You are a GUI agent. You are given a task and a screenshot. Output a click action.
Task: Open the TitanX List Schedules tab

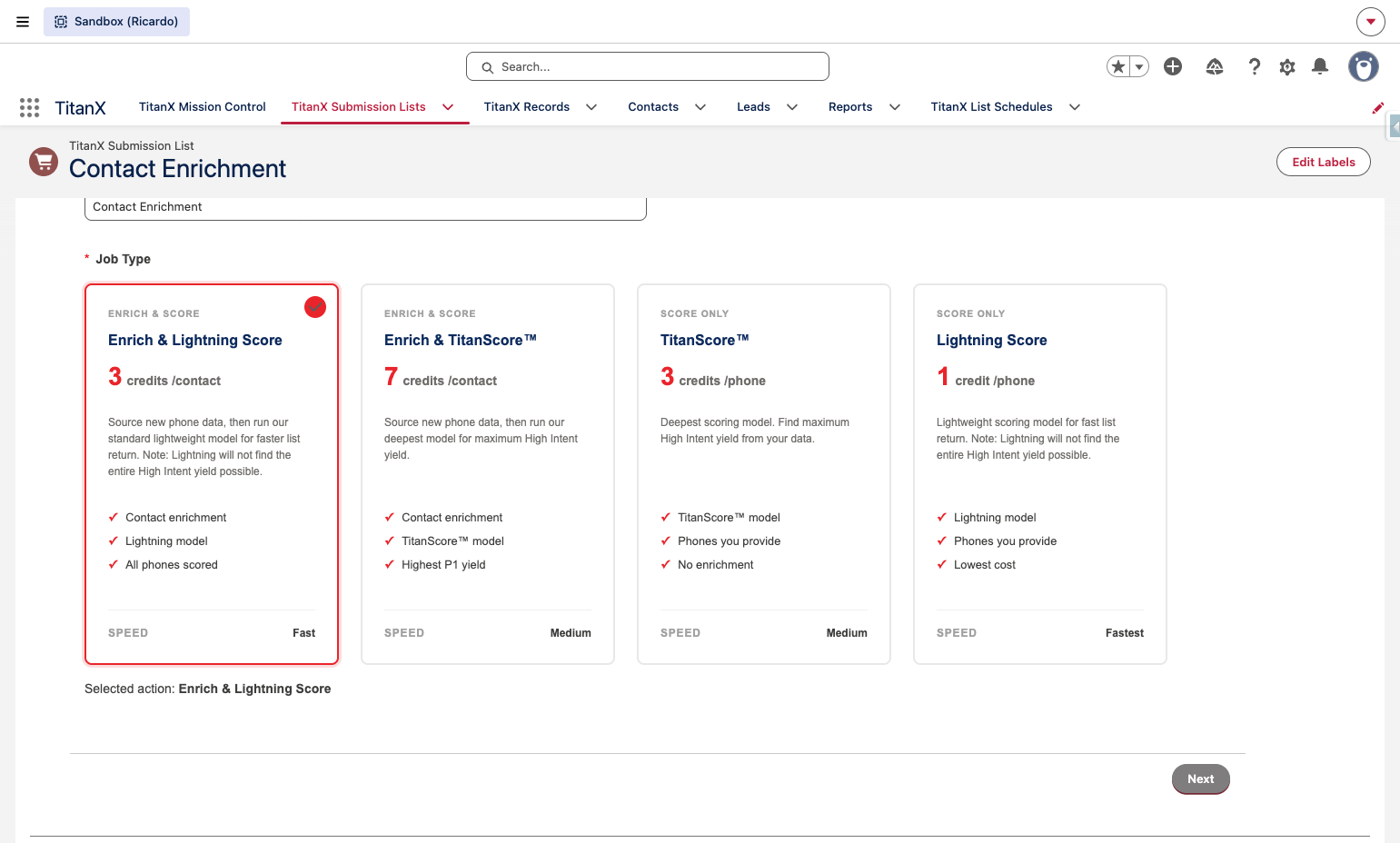pyautogui.click(x=991, y=107)
